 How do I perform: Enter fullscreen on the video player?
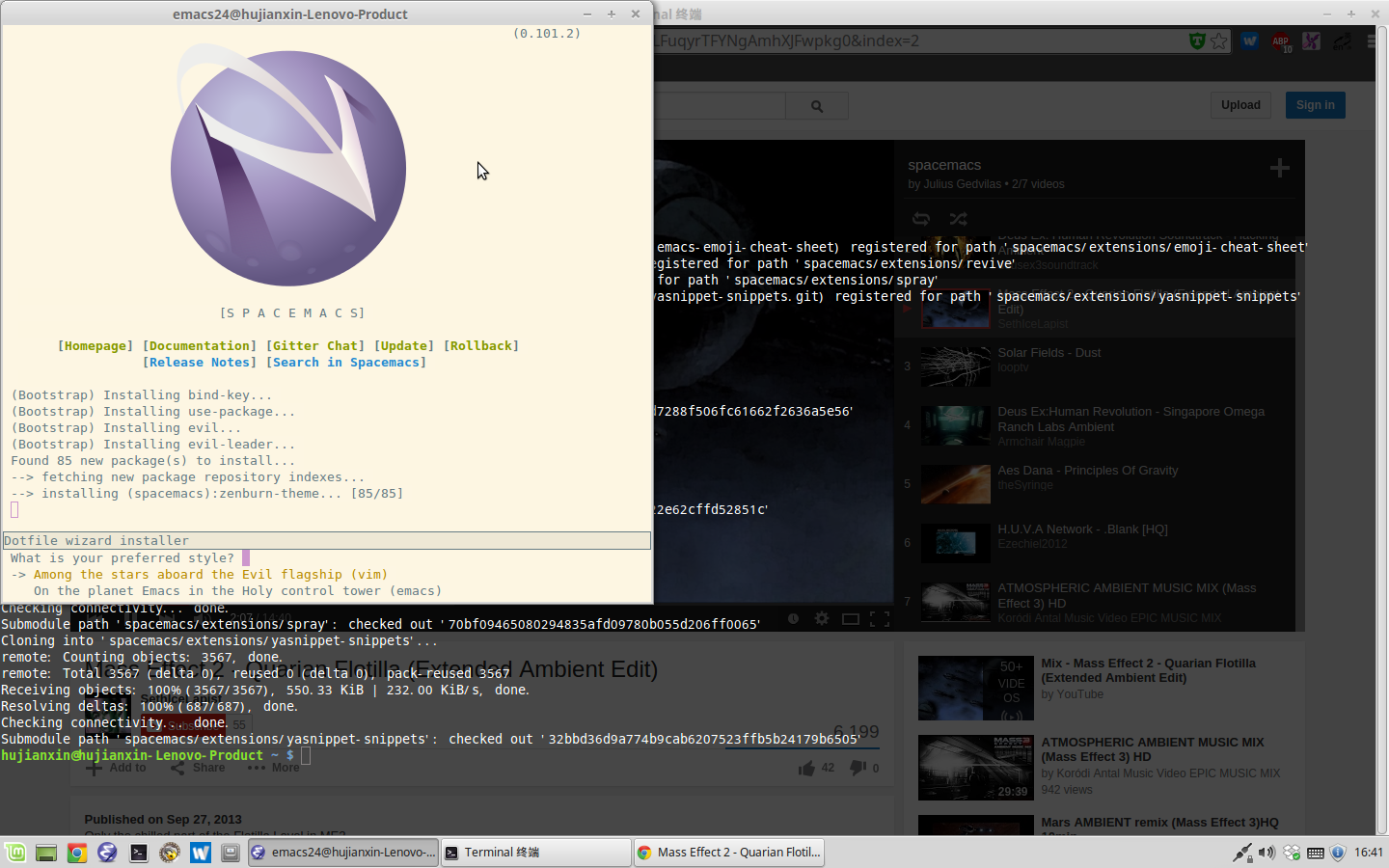tap(880, 618)
